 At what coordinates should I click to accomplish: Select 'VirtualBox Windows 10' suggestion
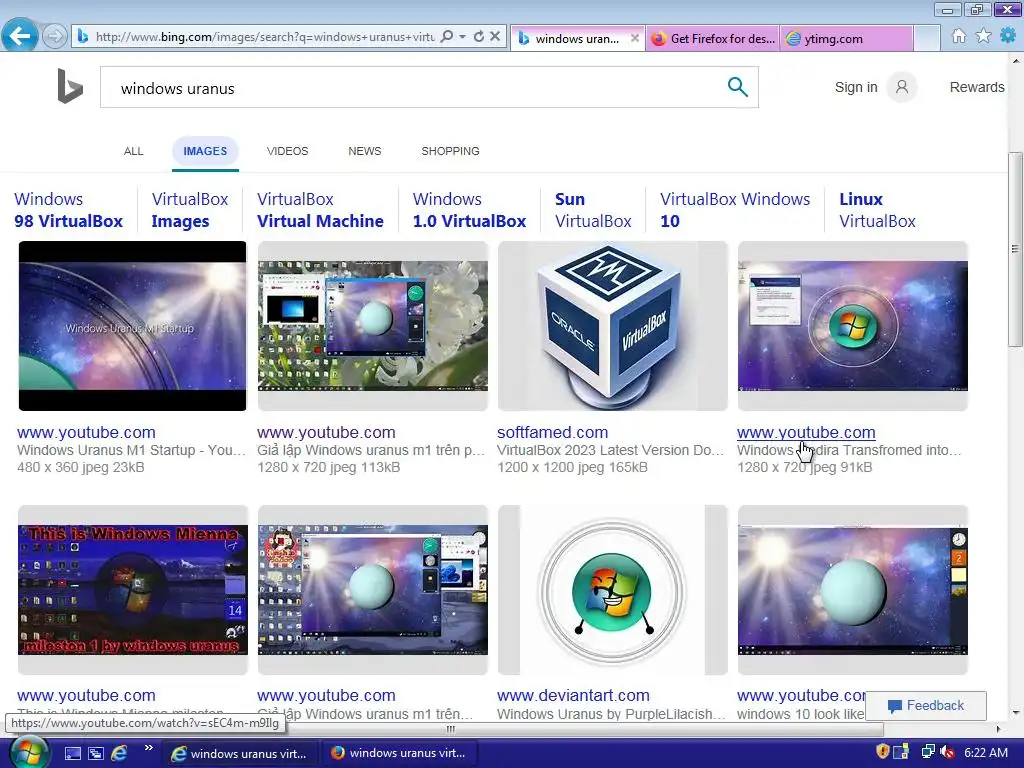click(x=735, y=210)
